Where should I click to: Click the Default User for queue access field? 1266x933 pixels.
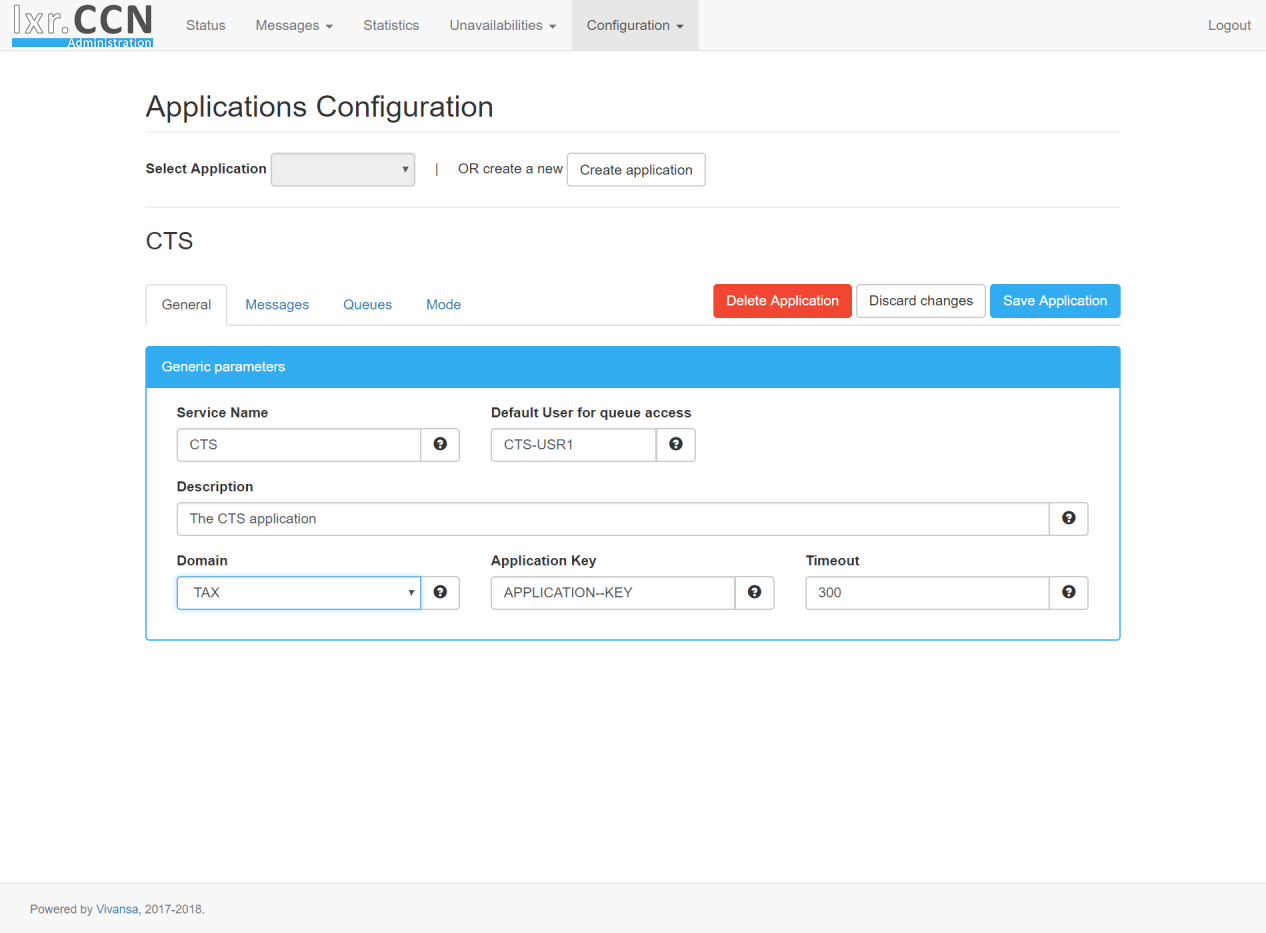point(573,445)
